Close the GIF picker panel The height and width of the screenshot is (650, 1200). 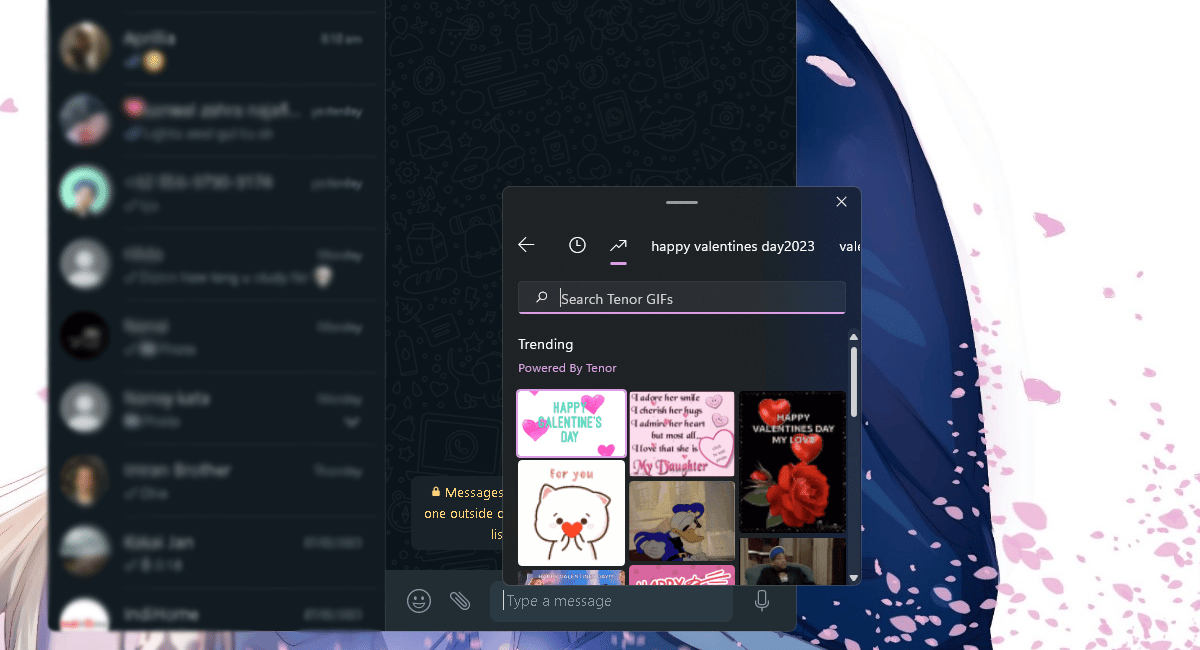(x=841, y=202)
